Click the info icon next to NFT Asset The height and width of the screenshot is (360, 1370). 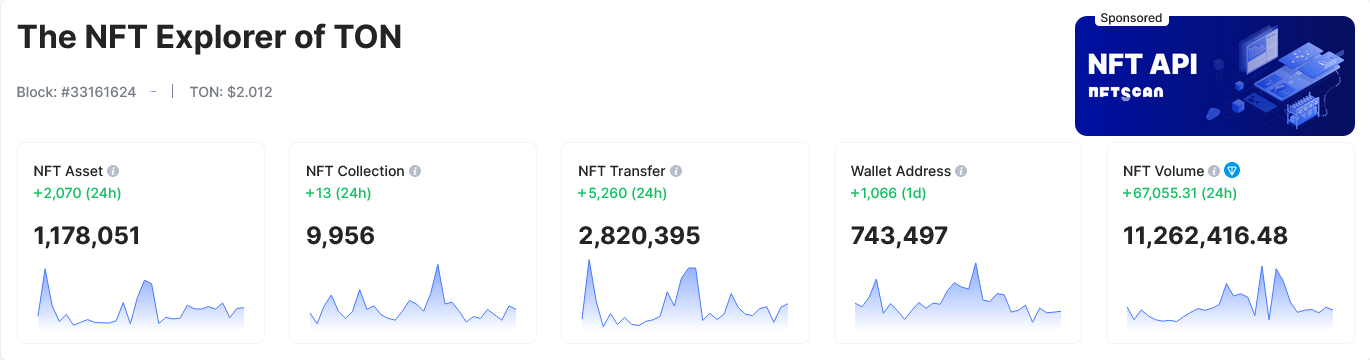point(113,171)
